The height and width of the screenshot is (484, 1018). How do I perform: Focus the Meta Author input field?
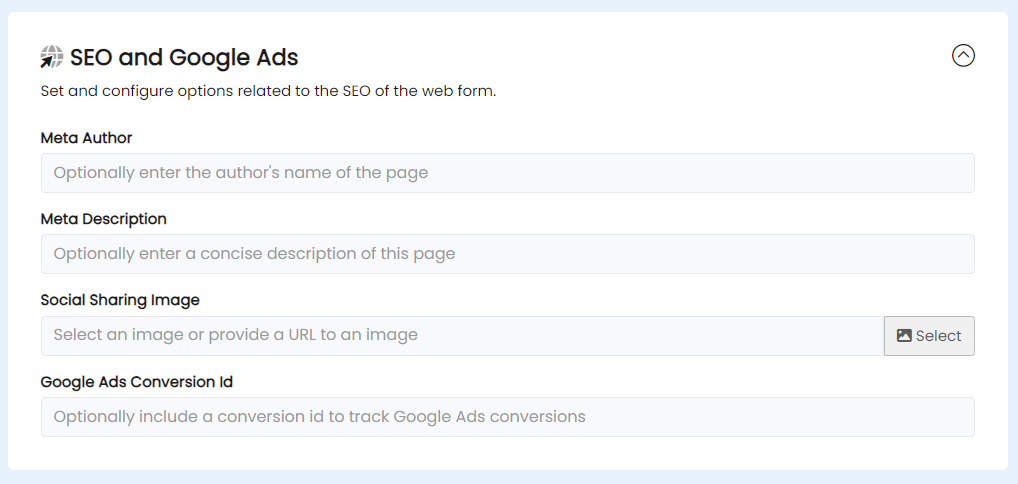[508, 173]
